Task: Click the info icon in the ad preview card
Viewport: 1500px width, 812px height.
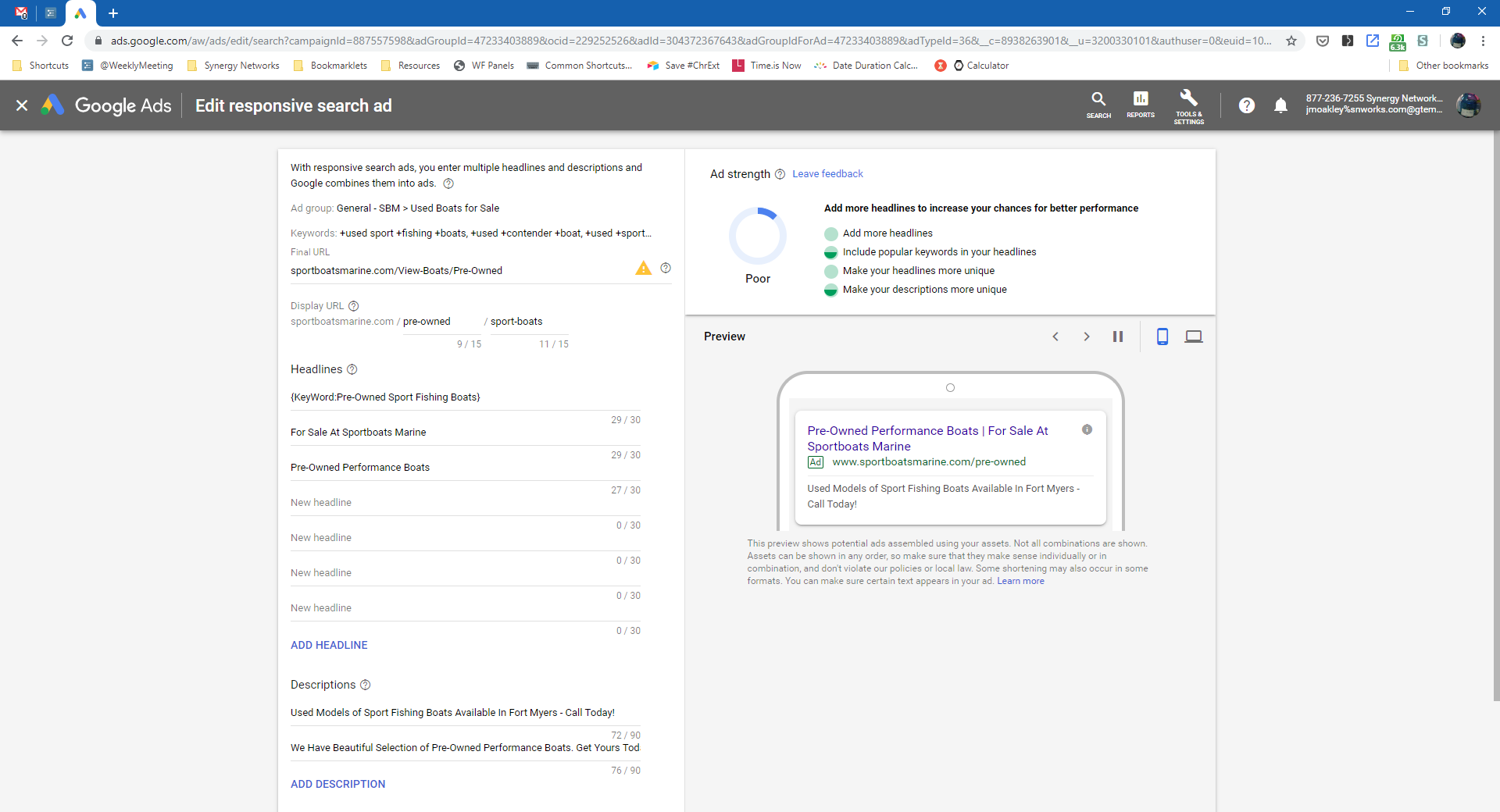Action: [x=1087, y=429]
